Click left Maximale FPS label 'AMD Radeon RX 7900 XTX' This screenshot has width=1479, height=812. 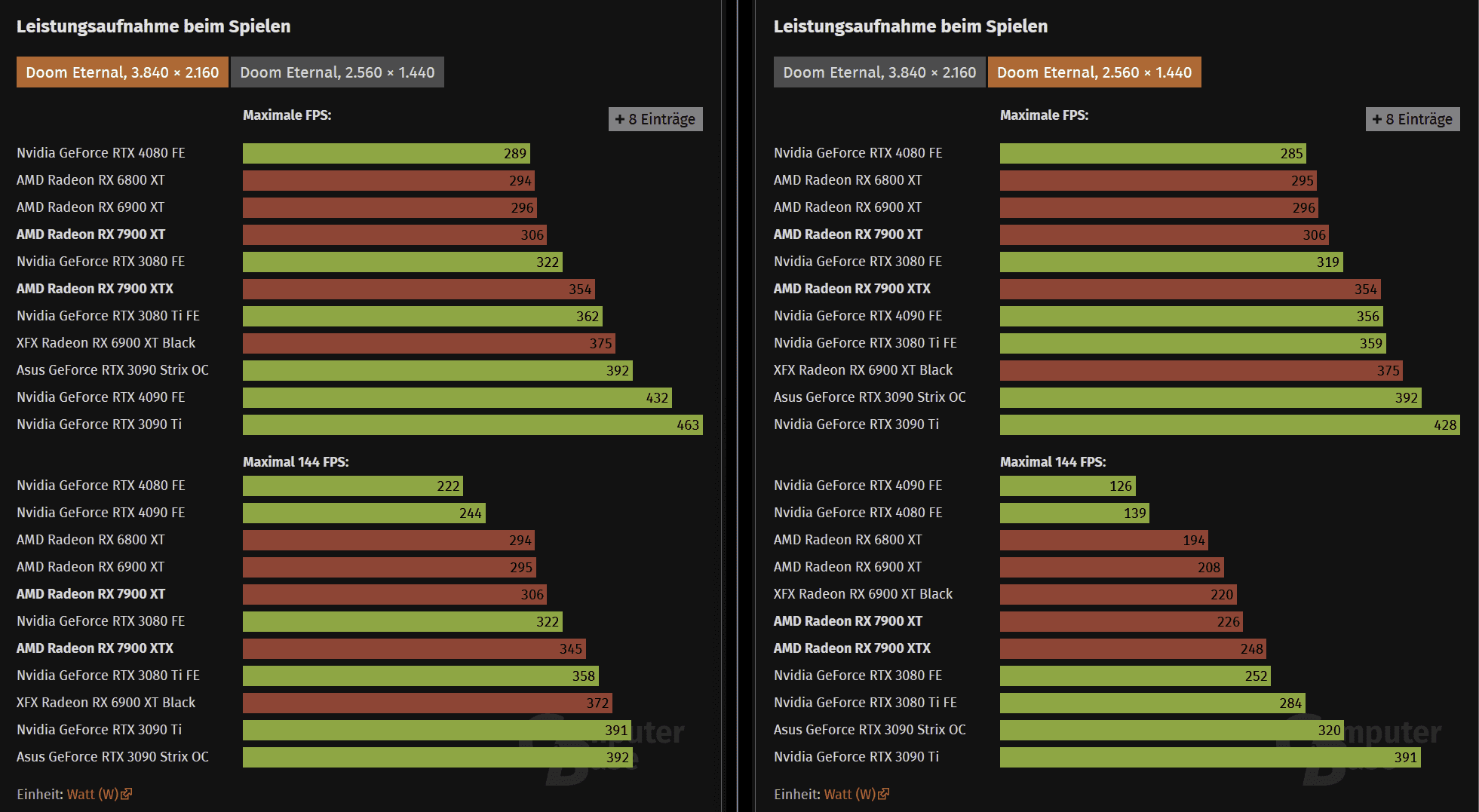click(95, 289)
